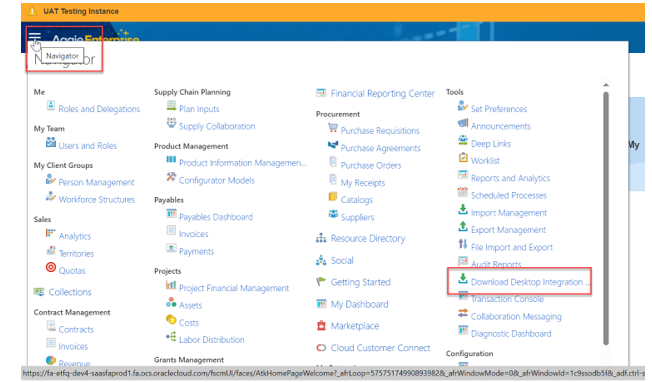Image resolution: width=652 pixels, height=382 pixels.
Task: Open Users and Roles link
Action: [88, 146]
